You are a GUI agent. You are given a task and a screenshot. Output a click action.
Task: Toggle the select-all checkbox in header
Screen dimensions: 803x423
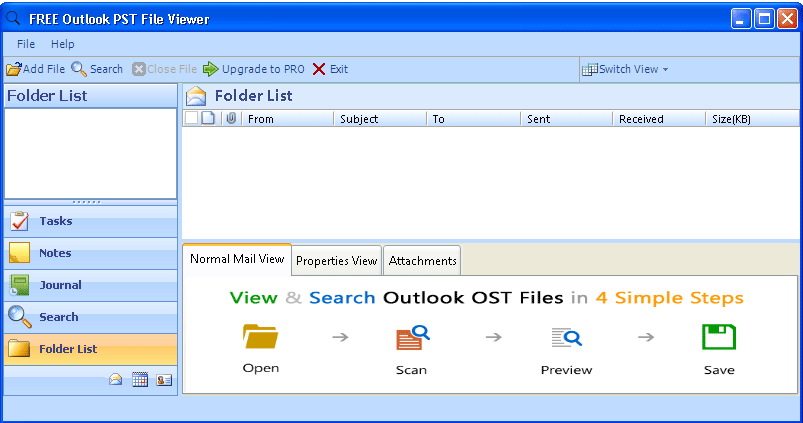tap(192, 118)
